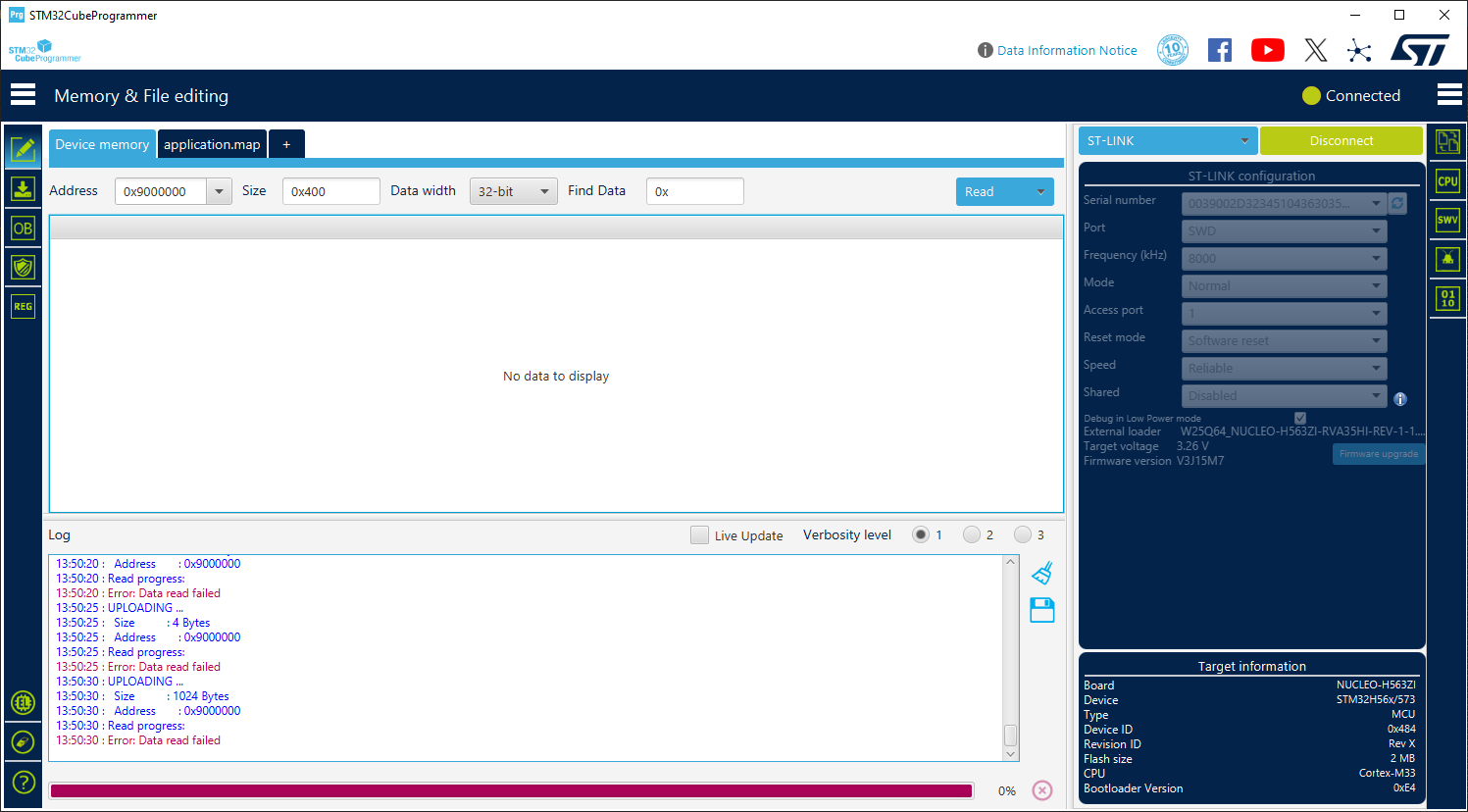Open the Memory & File editing pencil icon

22,149
